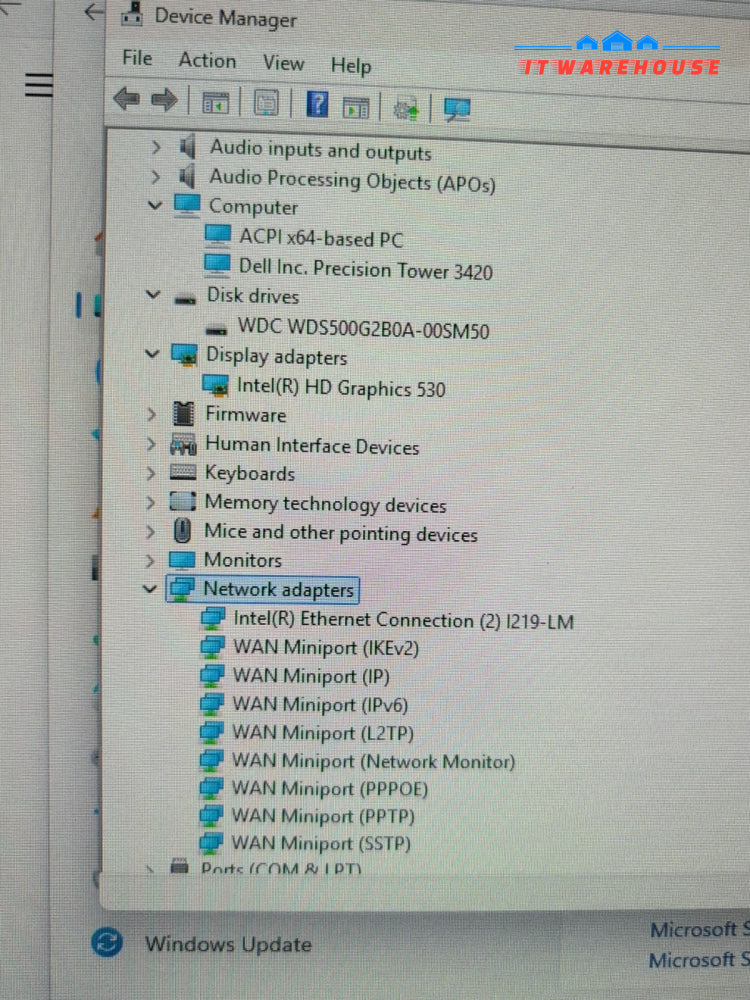Click the Audio inputs and outputs speaker icon

[x=188, y=148]
